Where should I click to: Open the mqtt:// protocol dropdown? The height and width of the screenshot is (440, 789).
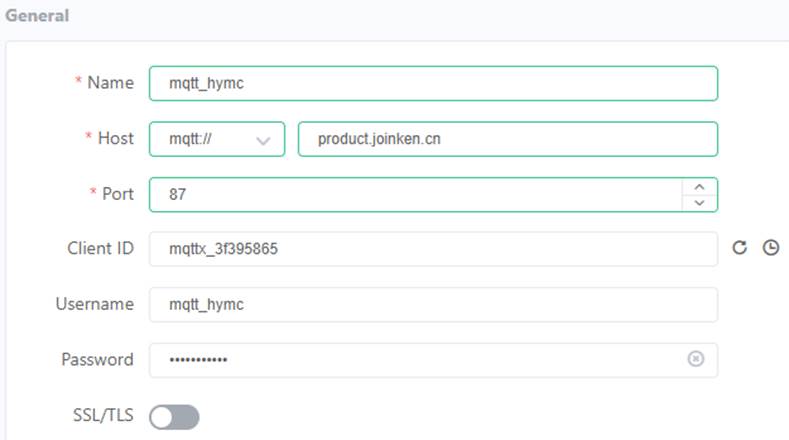217,139
